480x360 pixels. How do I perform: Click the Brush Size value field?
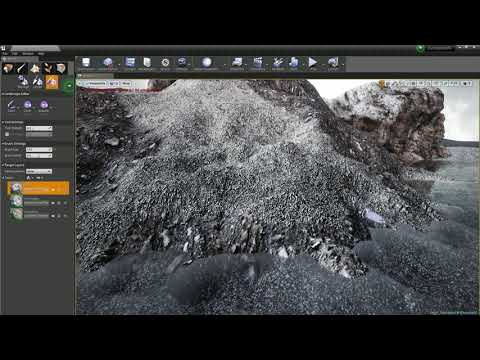(x=39, y=150)
